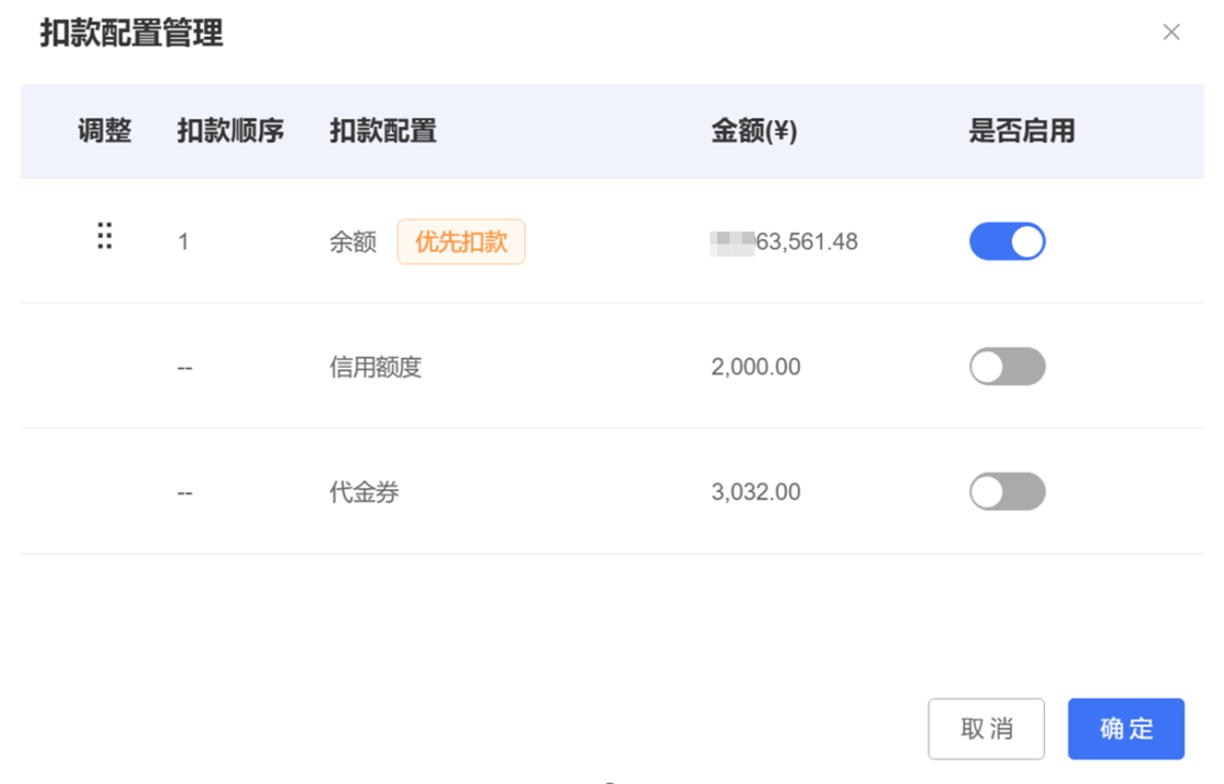This screenshot has height=784, width=1224.
Task: Click the 是否启用 column header
Action: 1022,131
